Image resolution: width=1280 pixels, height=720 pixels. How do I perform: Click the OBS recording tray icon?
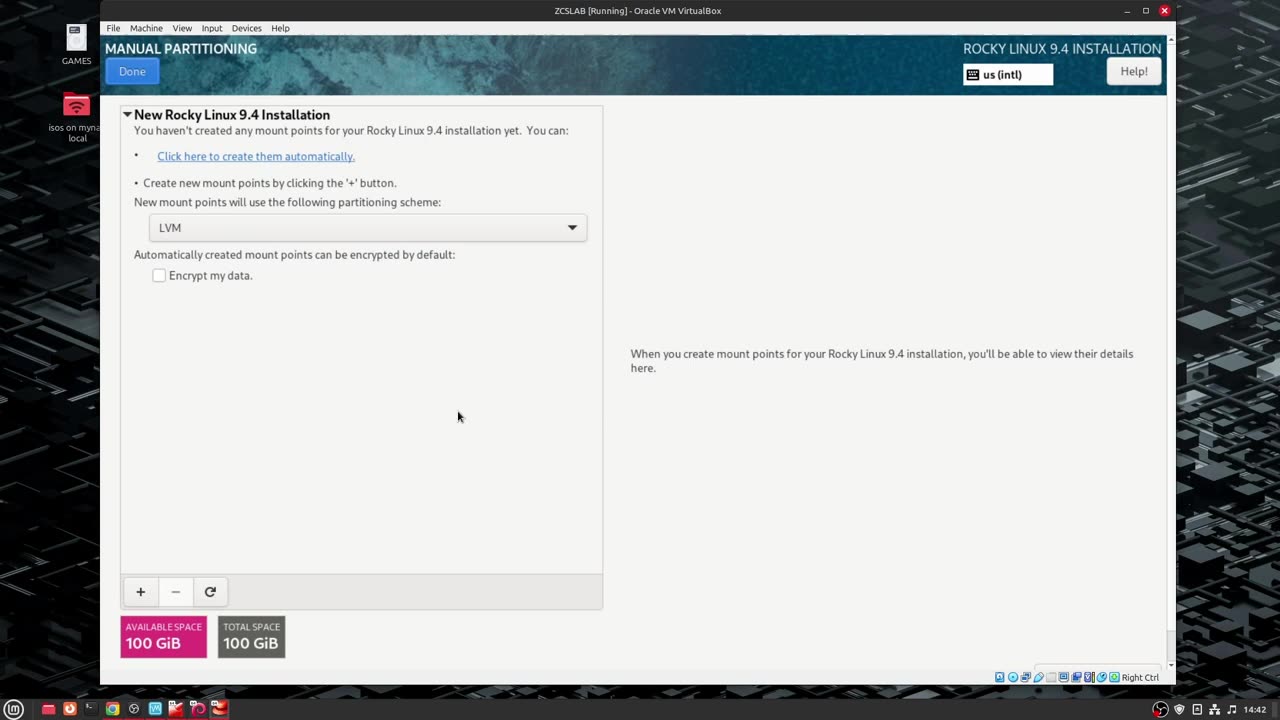[1160, 710]
